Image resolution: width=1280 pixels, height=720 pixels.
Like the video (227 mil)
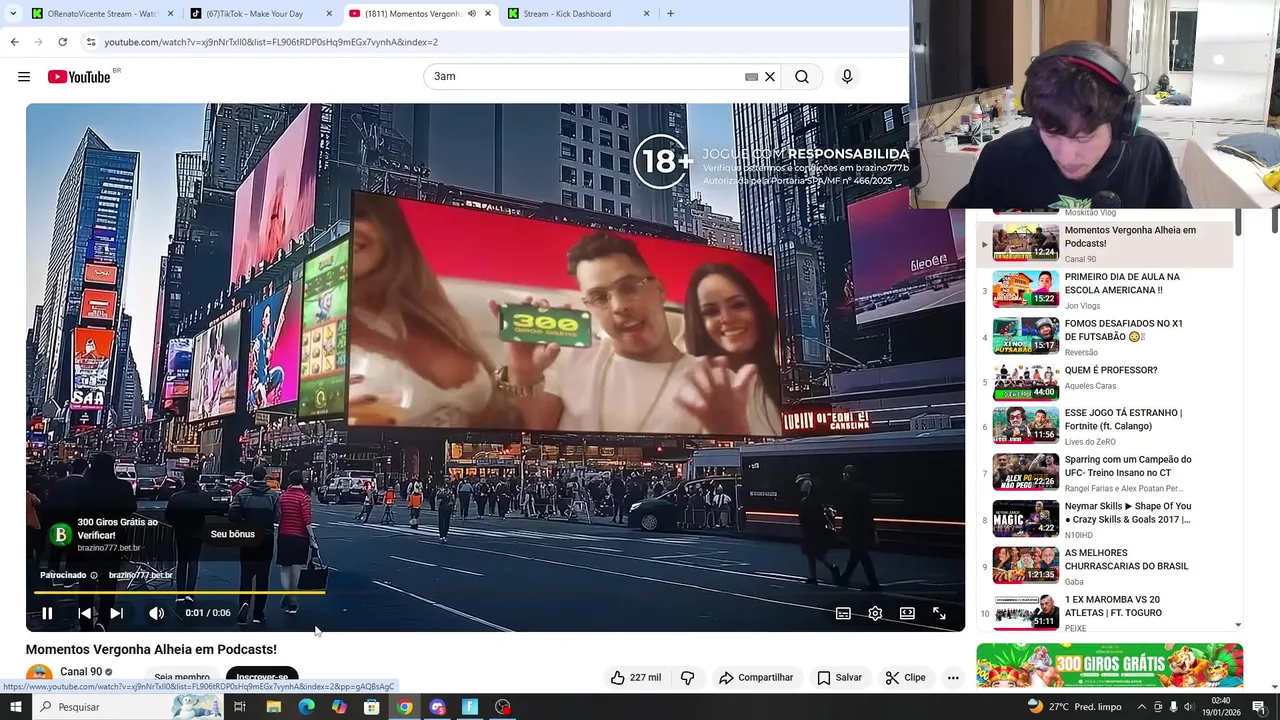point(636,677)
